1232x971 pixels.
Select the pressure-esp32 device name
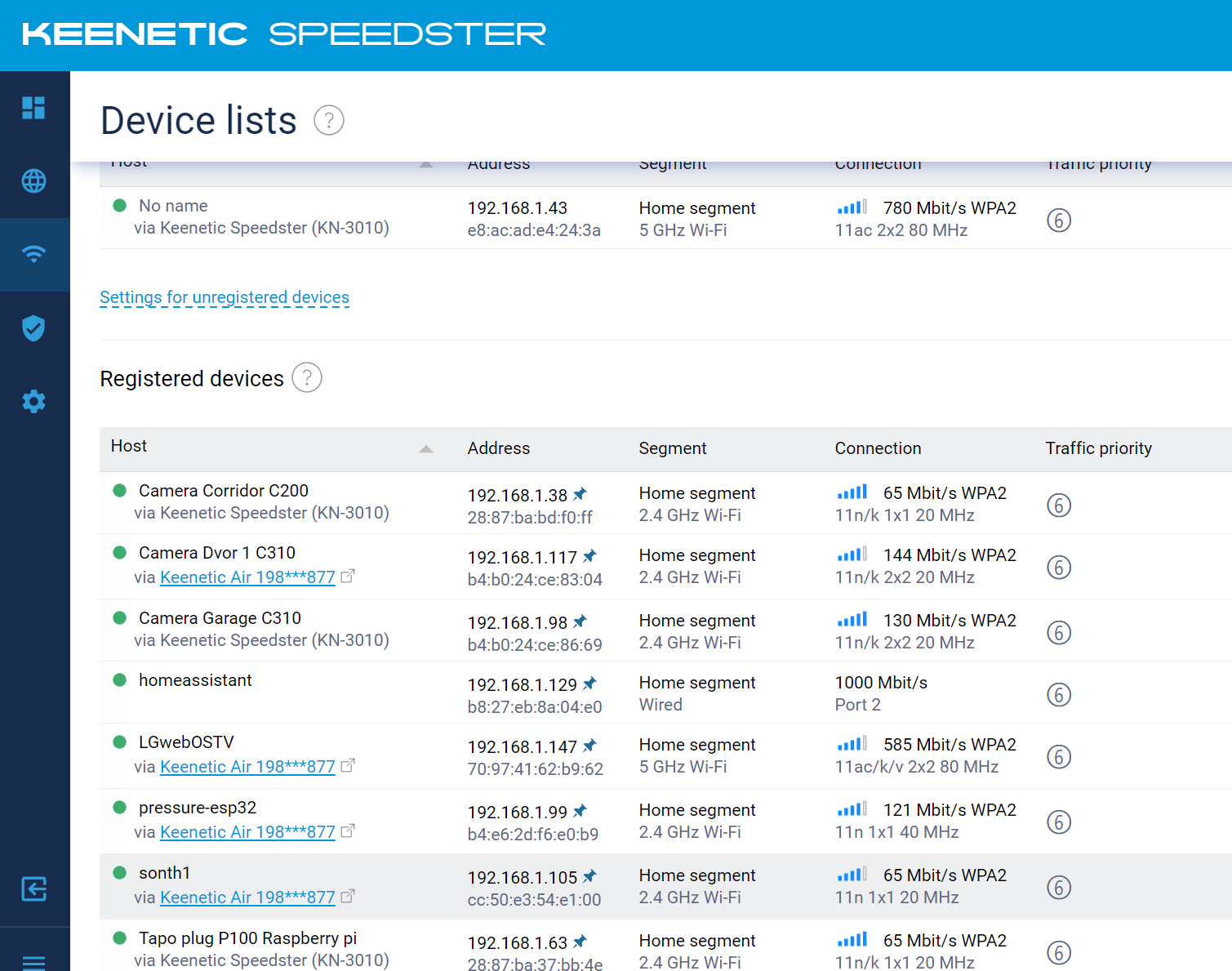tap(198, 808)
